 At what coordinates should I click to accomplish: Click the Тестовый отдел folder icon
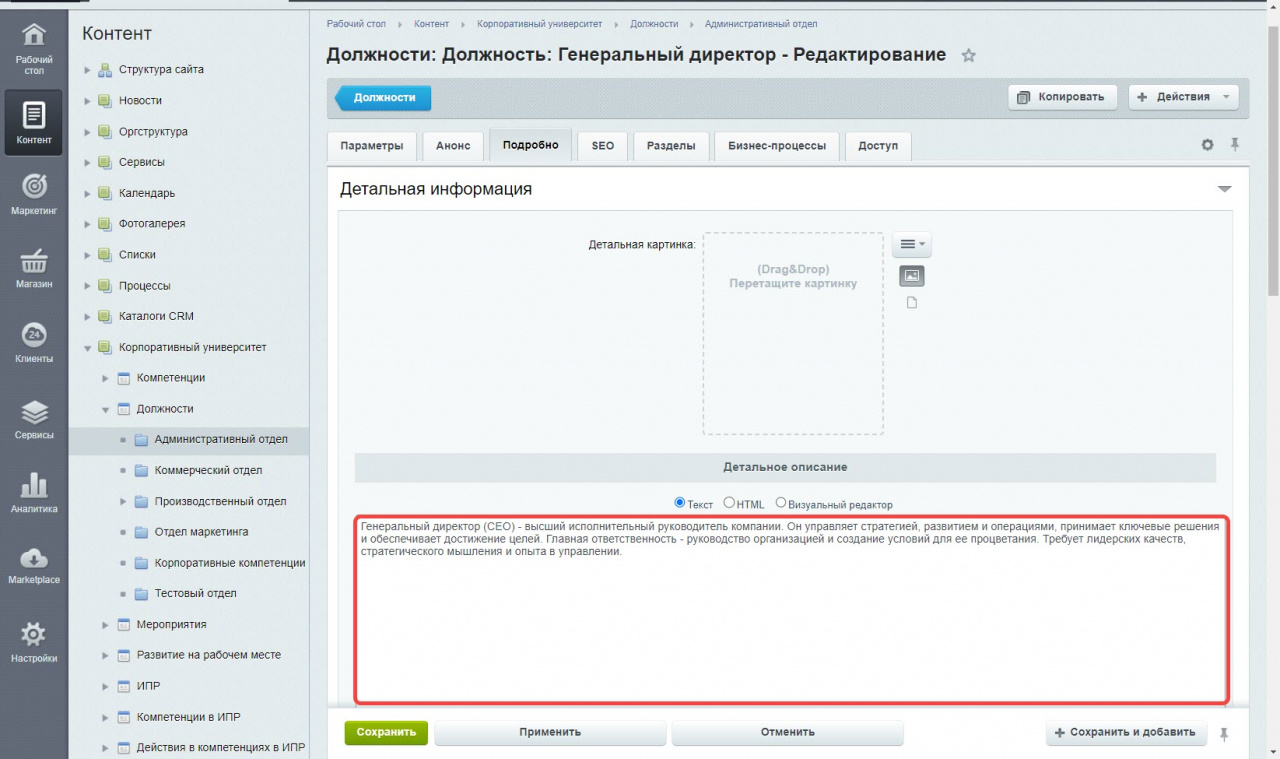point(140,594)
